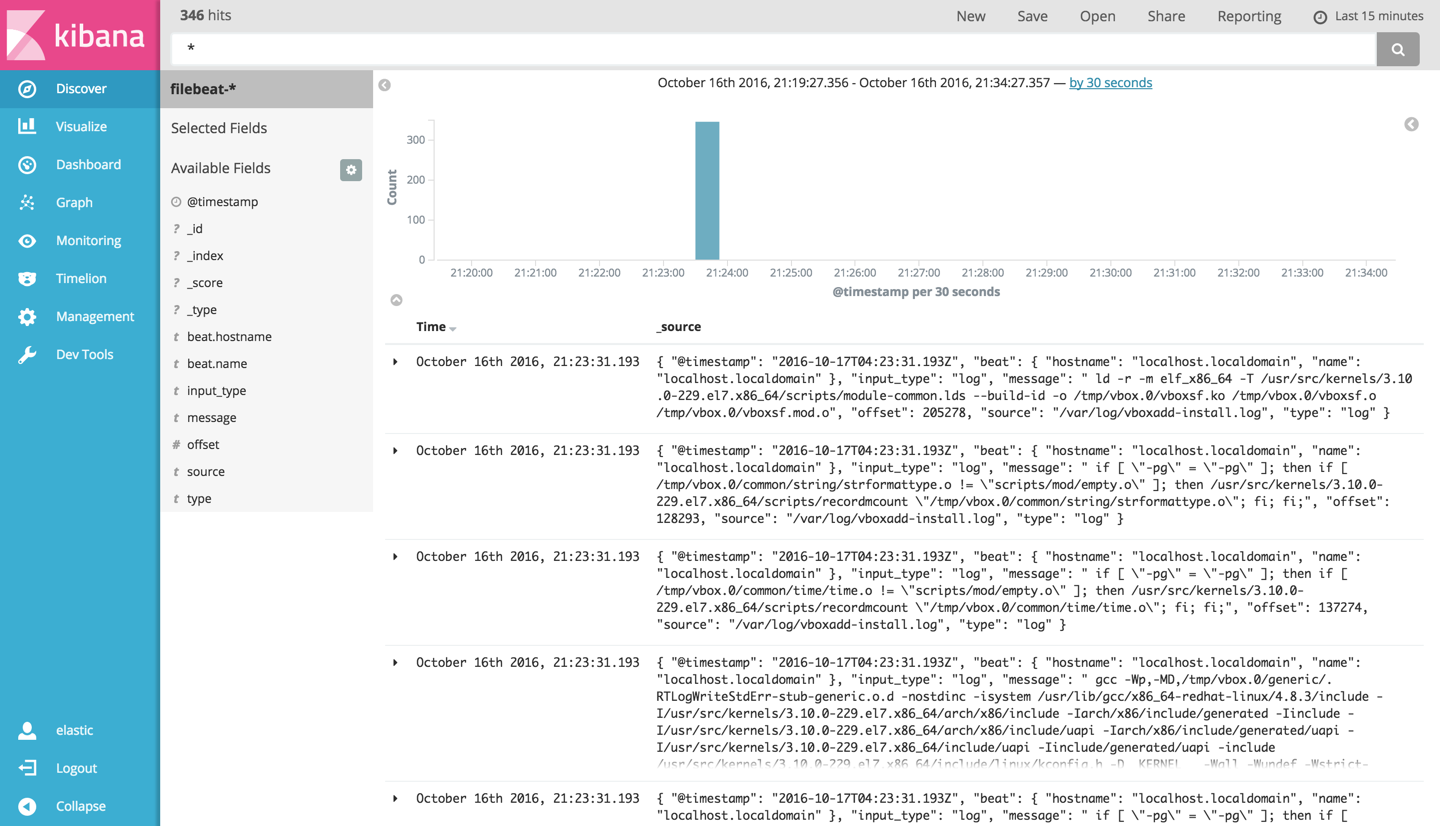Save the current search

1032,16
